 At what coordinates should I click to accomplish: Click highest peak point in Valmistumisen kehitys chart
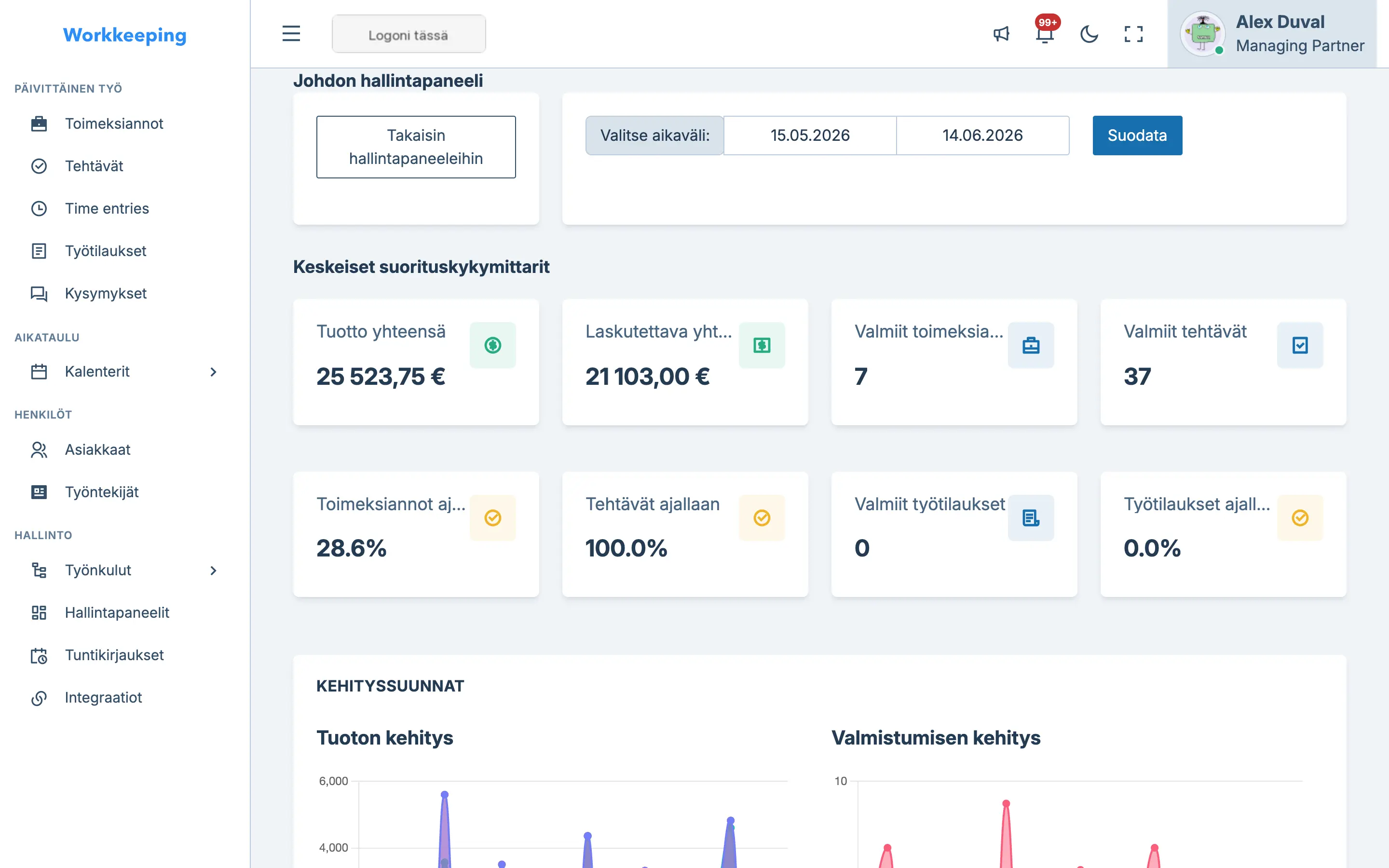click(1006, 804)
